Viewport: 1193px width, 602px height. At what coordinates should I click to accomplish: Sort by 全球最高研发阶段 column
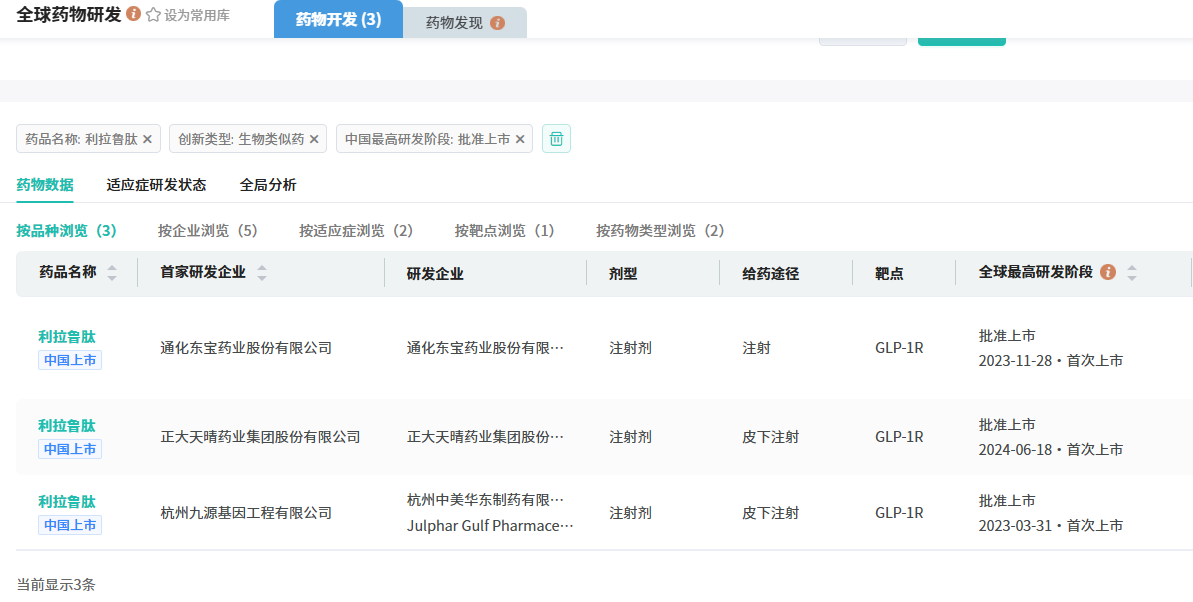(1132, 273)
